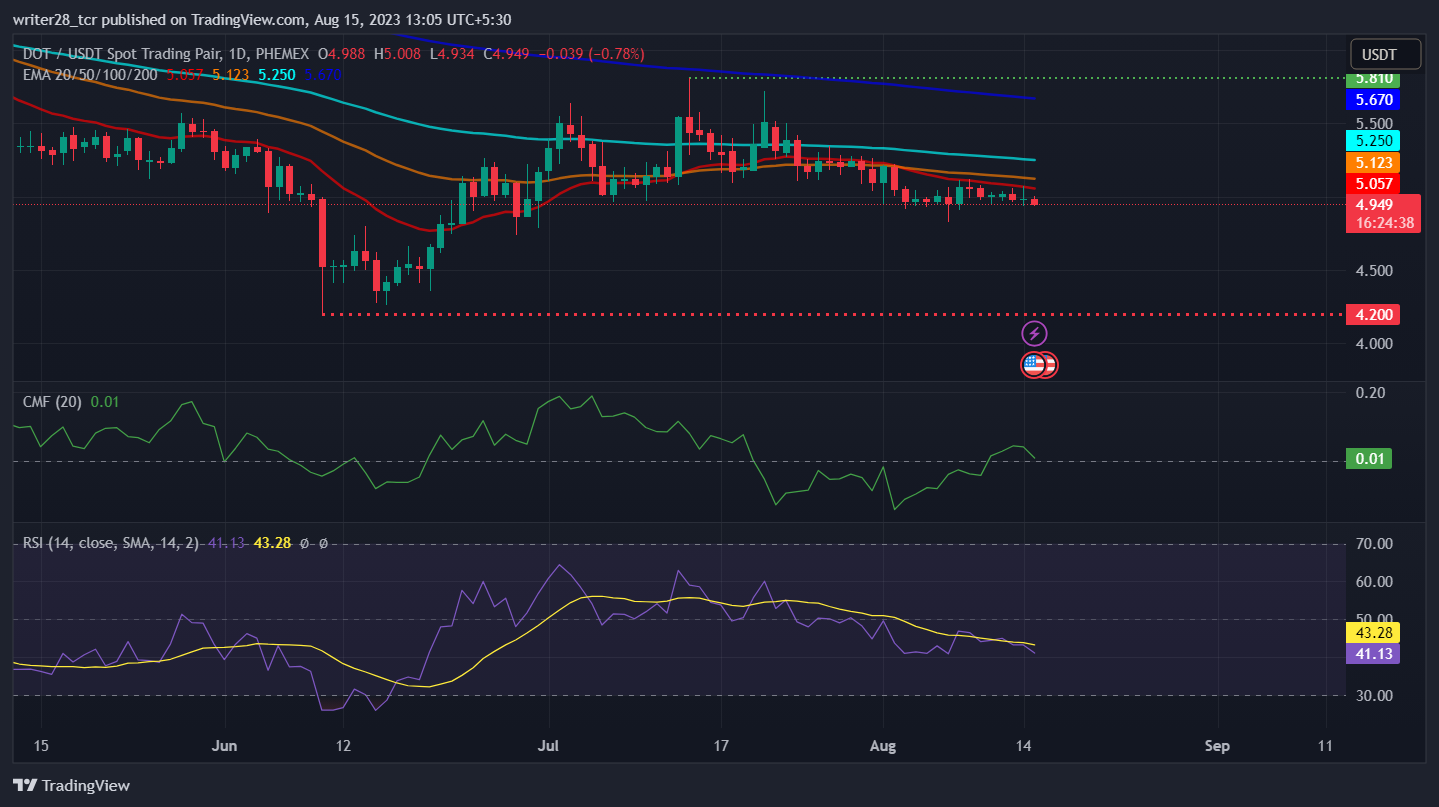
Task: Click the yellow 43.28 value in RSI legend
Action: pos(272,543)
